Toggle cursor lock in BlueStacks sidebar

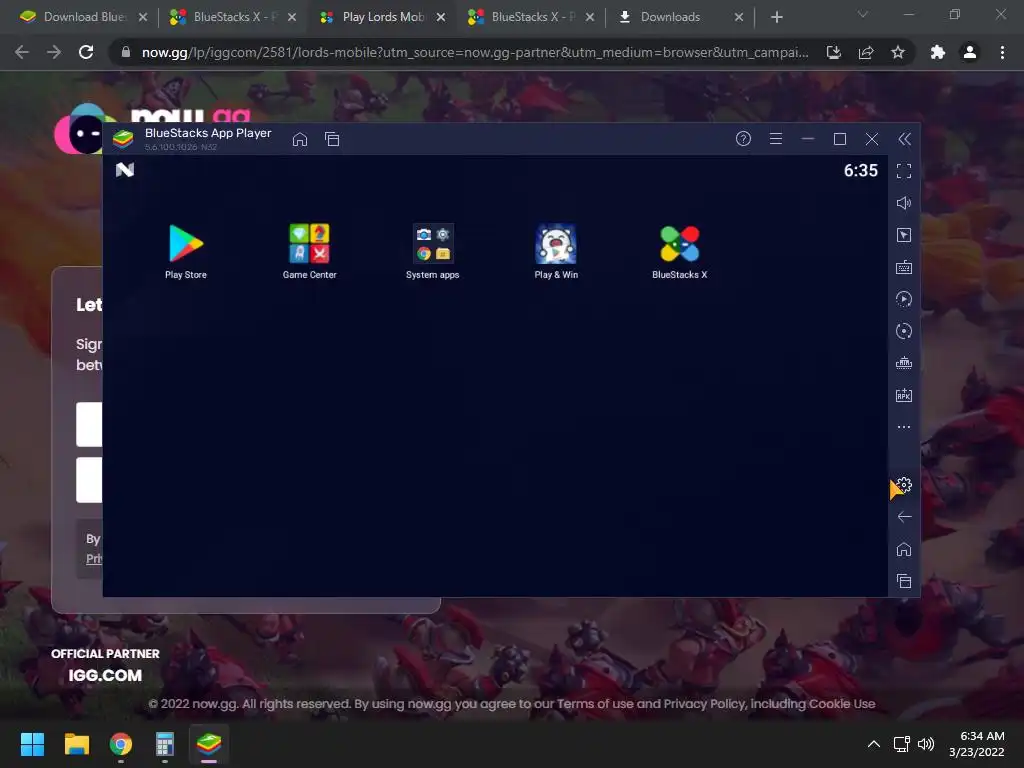pos(904,235)
